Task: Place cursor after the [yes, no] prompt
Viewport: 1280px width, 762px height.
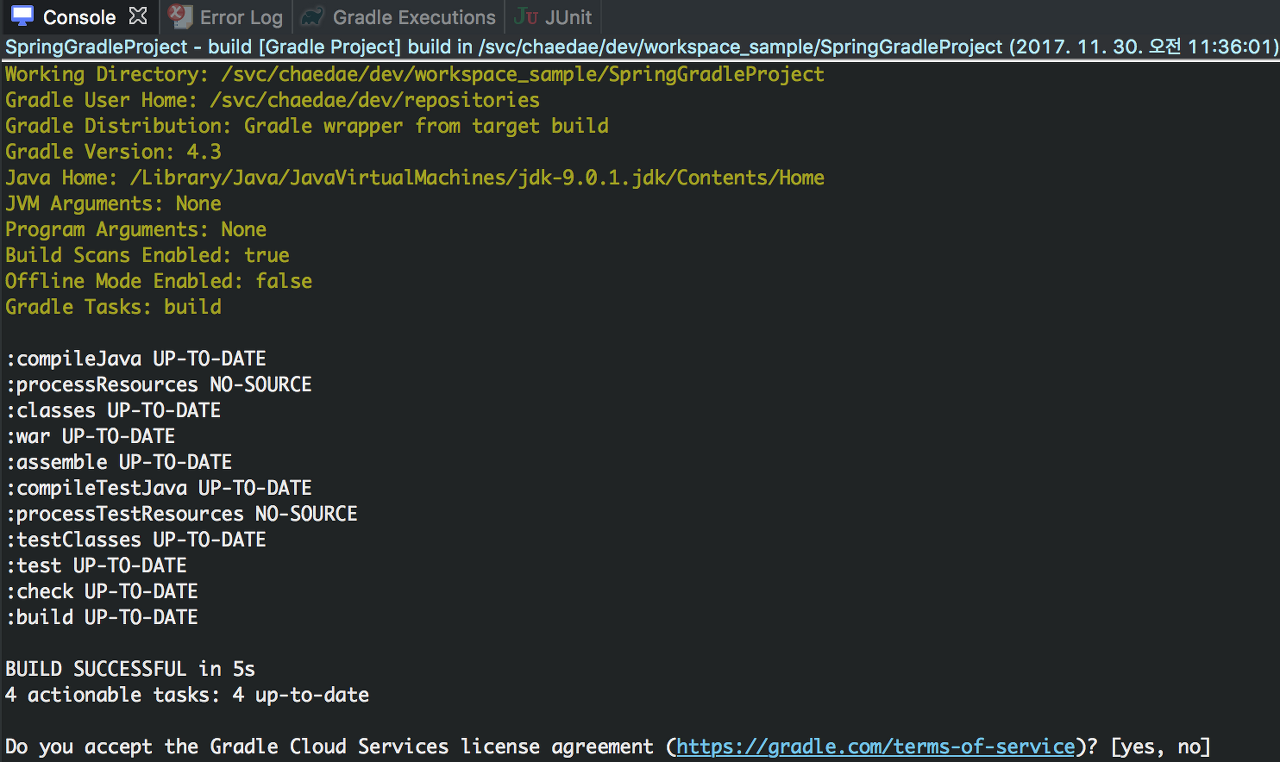Action: click(1213, 747)
